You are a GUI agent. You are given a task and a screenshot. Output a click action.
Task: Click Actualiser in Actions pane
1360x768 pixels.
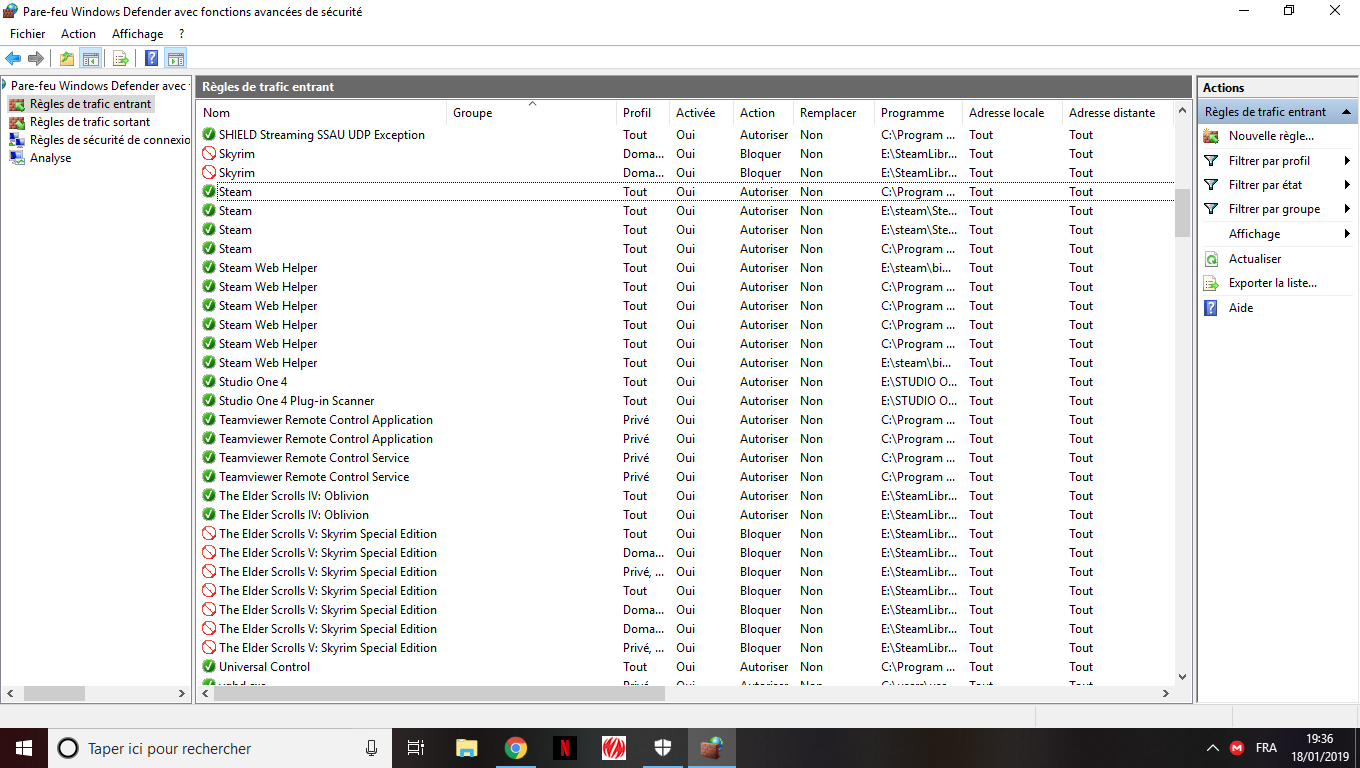[1255, 259]
